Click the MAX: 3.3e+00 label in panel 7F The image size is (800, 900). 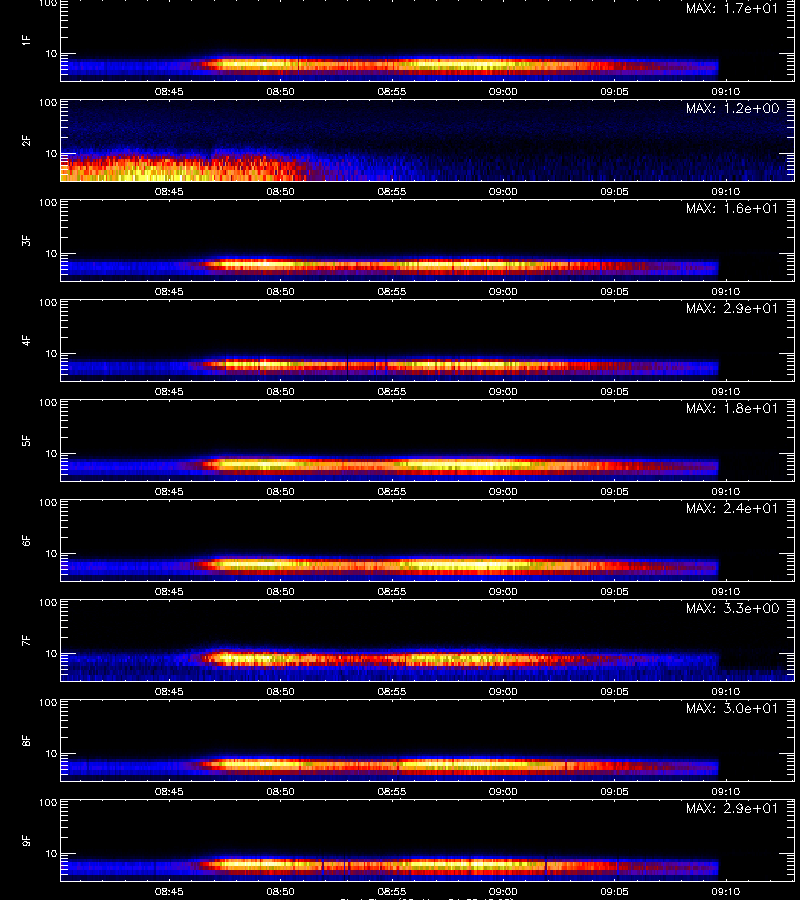pyautogui.click(x=732, y=608)
